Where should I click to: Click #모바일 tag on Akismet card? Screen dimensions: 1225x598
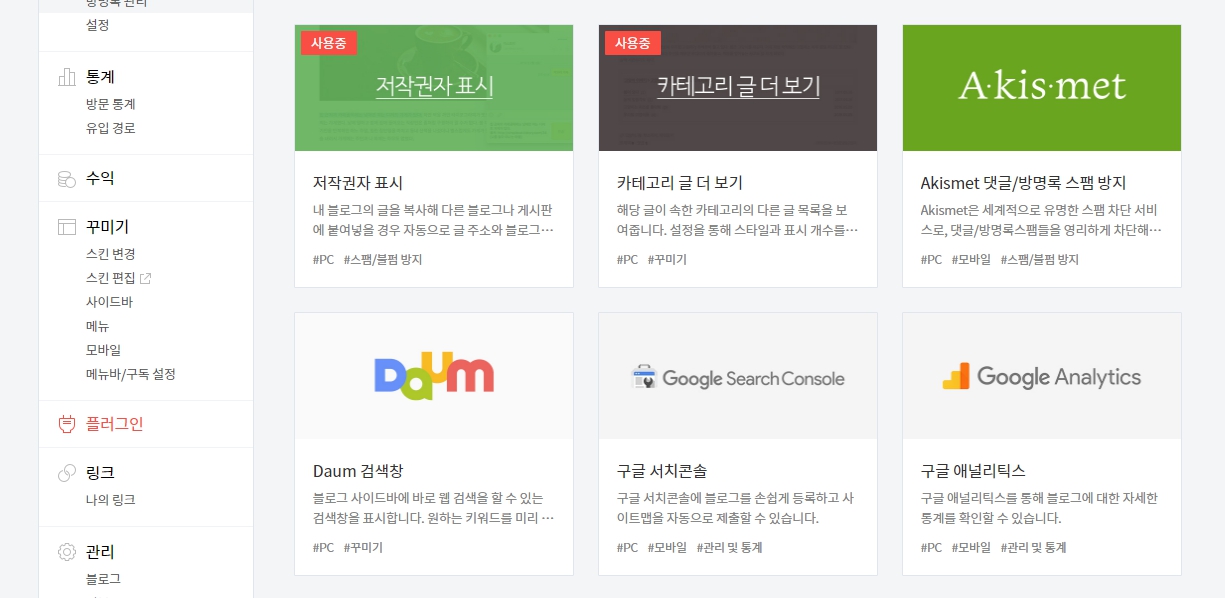(971, 260)
